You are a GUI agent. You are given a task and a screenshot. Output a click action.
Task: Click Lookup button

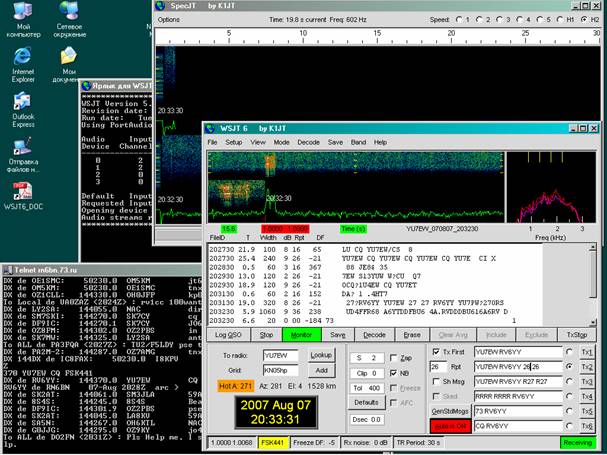[x=321, y=355]
